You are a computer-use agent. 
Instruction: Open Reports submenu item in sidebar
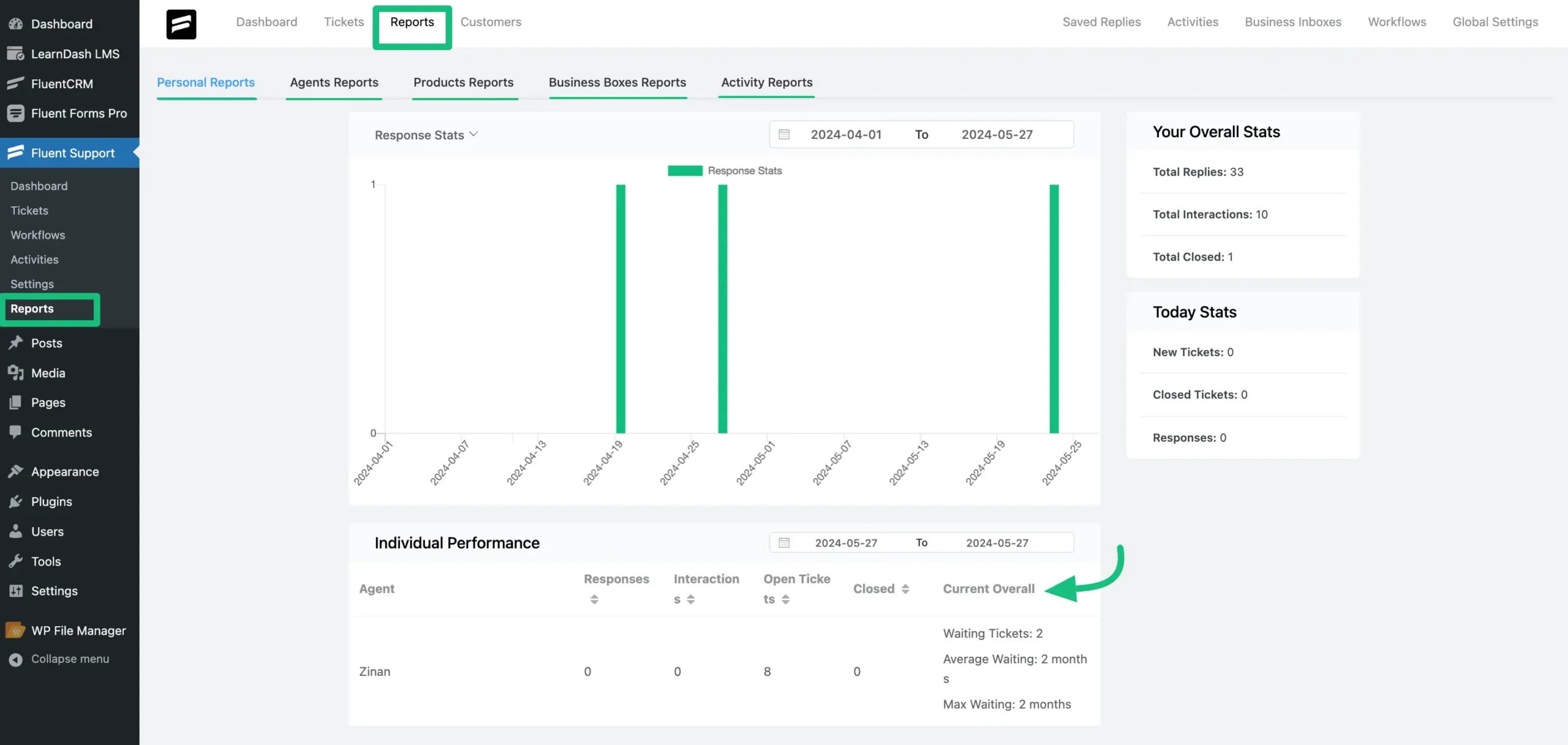point(32,309)
